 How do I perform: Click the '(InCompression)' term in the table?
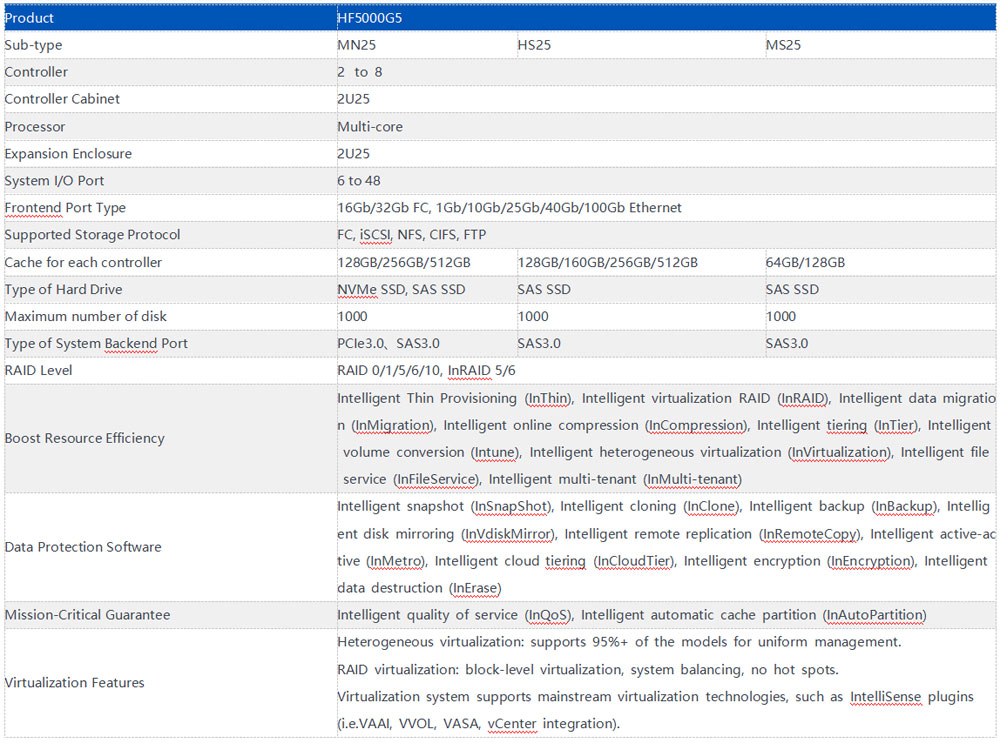pos(696,425)
